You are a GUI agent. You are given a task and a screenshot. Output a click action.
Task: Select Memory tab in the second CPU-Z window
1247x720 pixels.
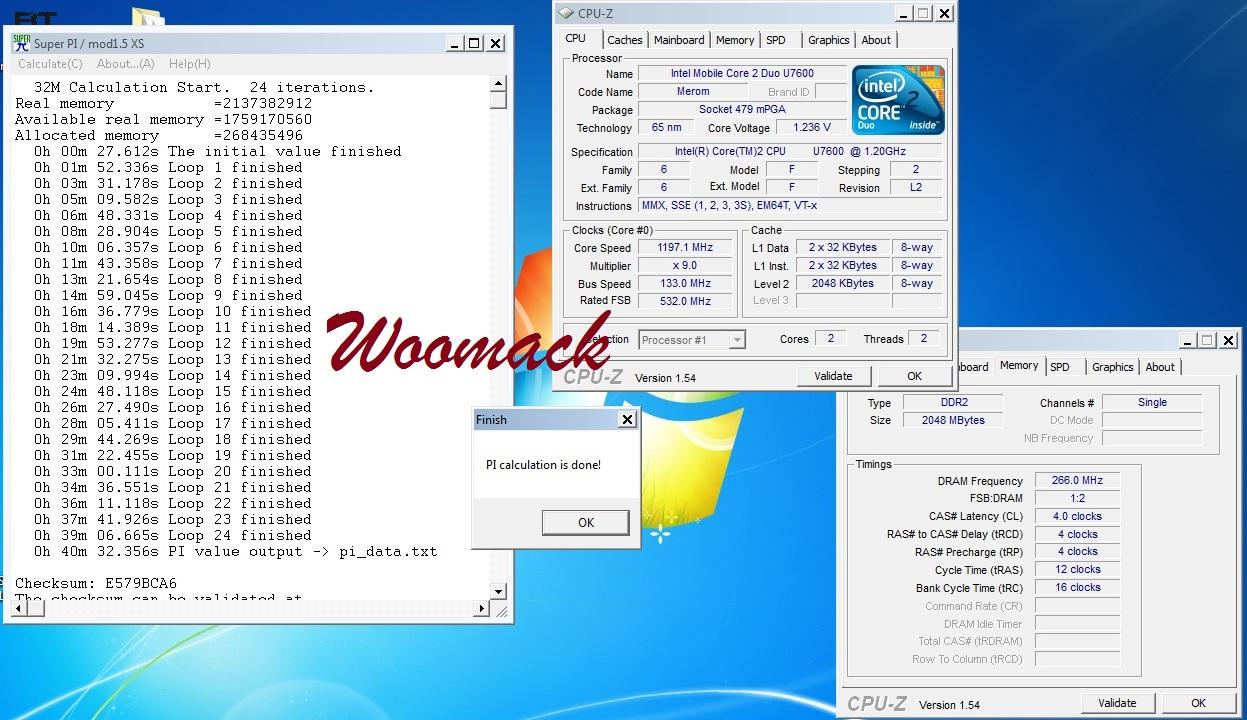pyautogui.click(x=1019, y=366)
